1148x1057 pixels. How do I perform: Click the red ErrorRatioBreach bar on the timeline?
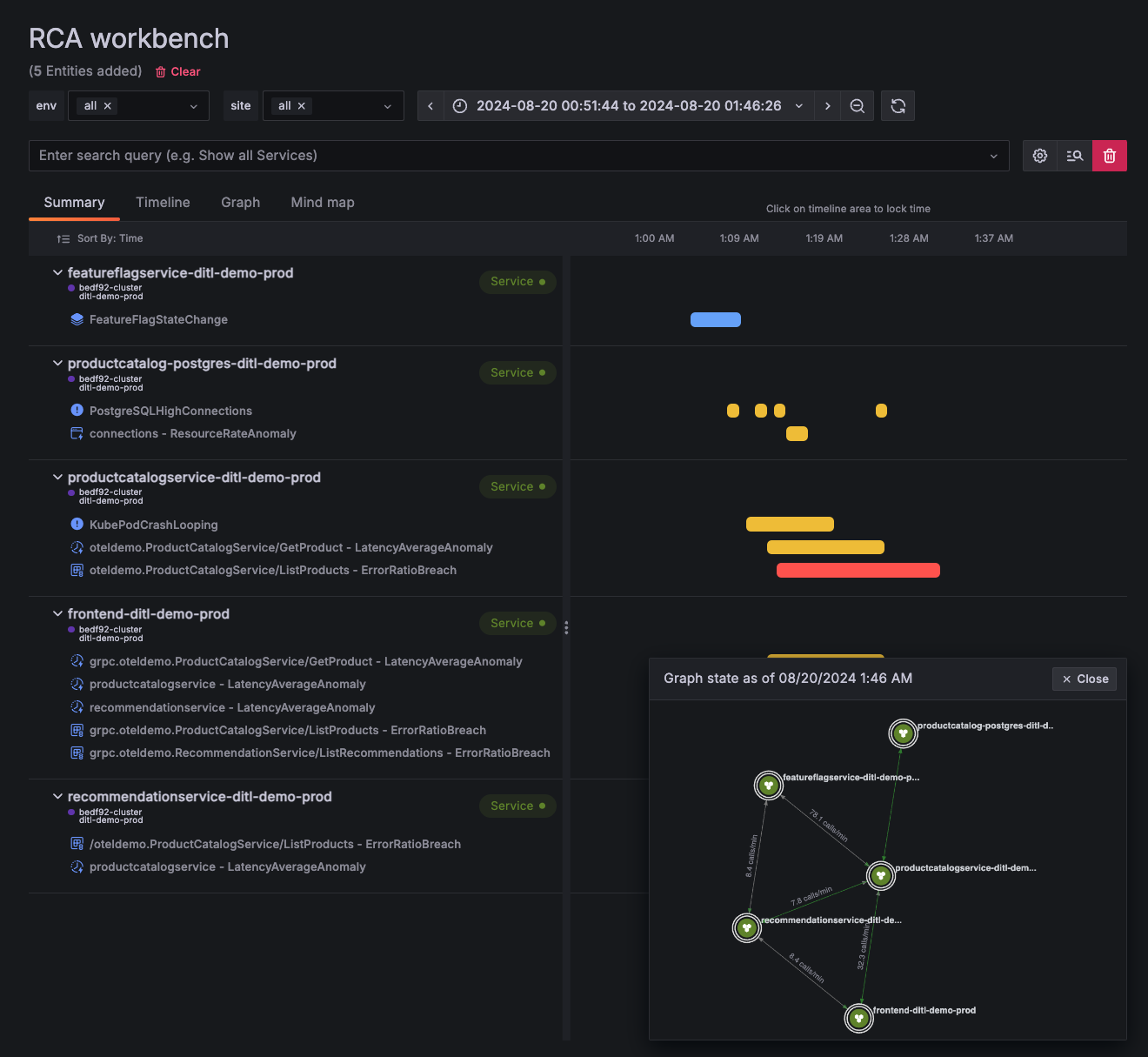tap(858, 570)
